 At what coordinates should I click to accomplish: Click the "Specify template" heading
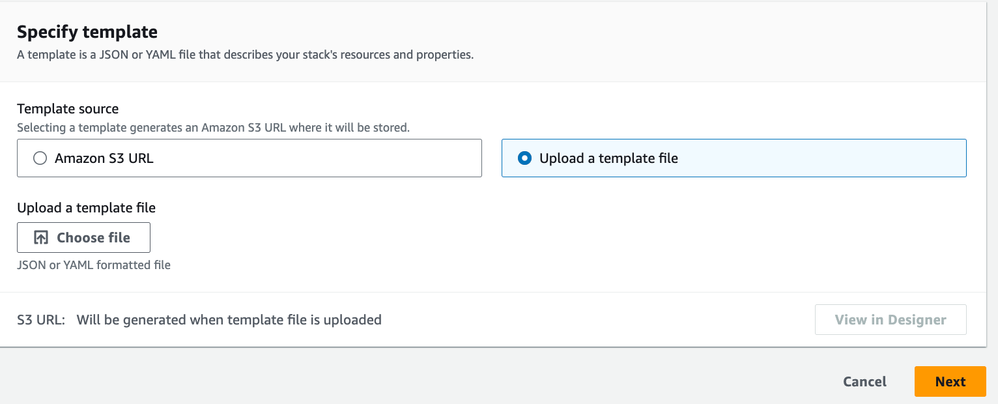click(x=87, y=33)
